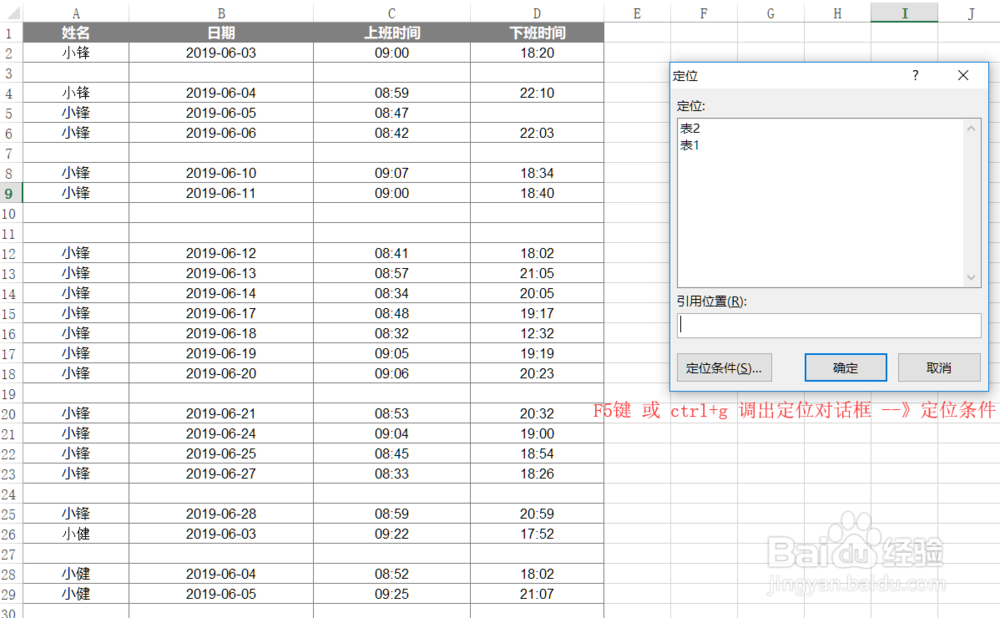The height and width of the screenshot is (618, 1000).
Task: Cancel the dialog with 取消
Action: pyautogui.click(x=939, y=368)
